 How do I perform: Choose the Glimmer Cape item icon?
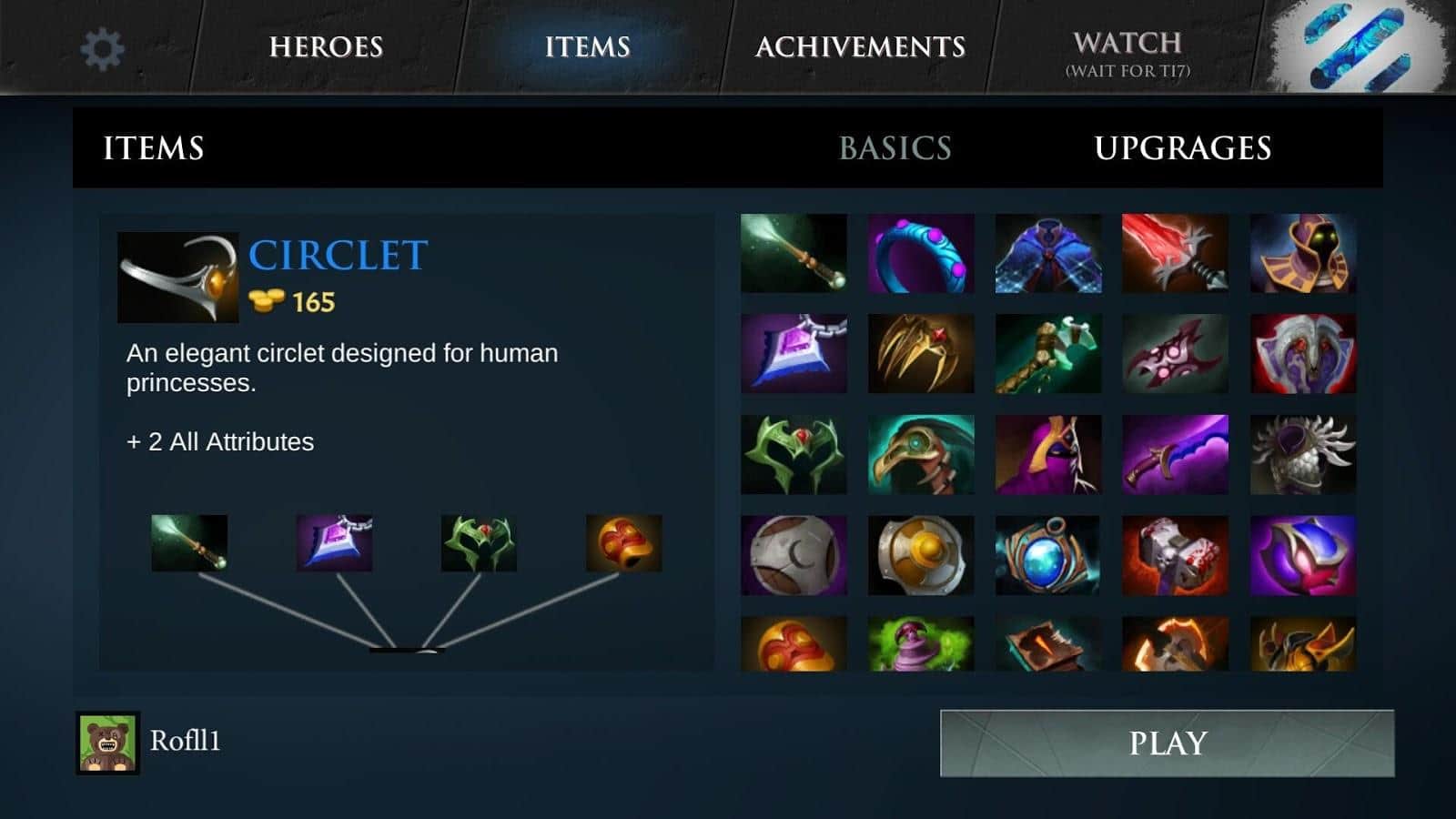[x=1048, y=253]
